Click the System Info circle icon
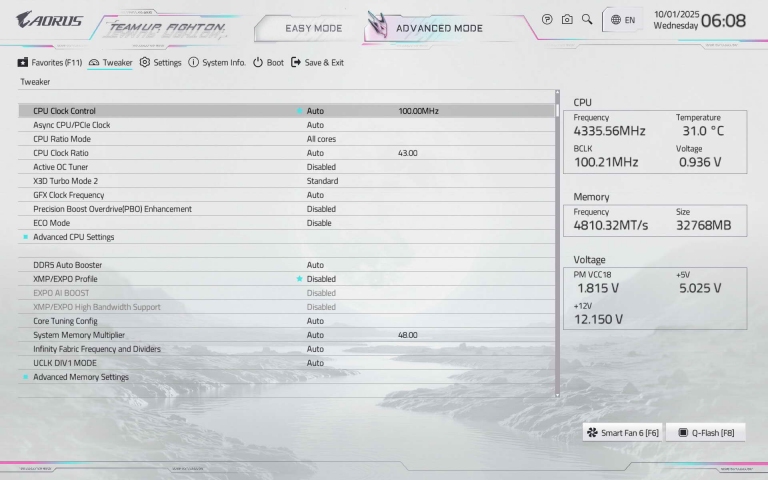Viewport: 768px width, 480px height. tap(193, 62)
